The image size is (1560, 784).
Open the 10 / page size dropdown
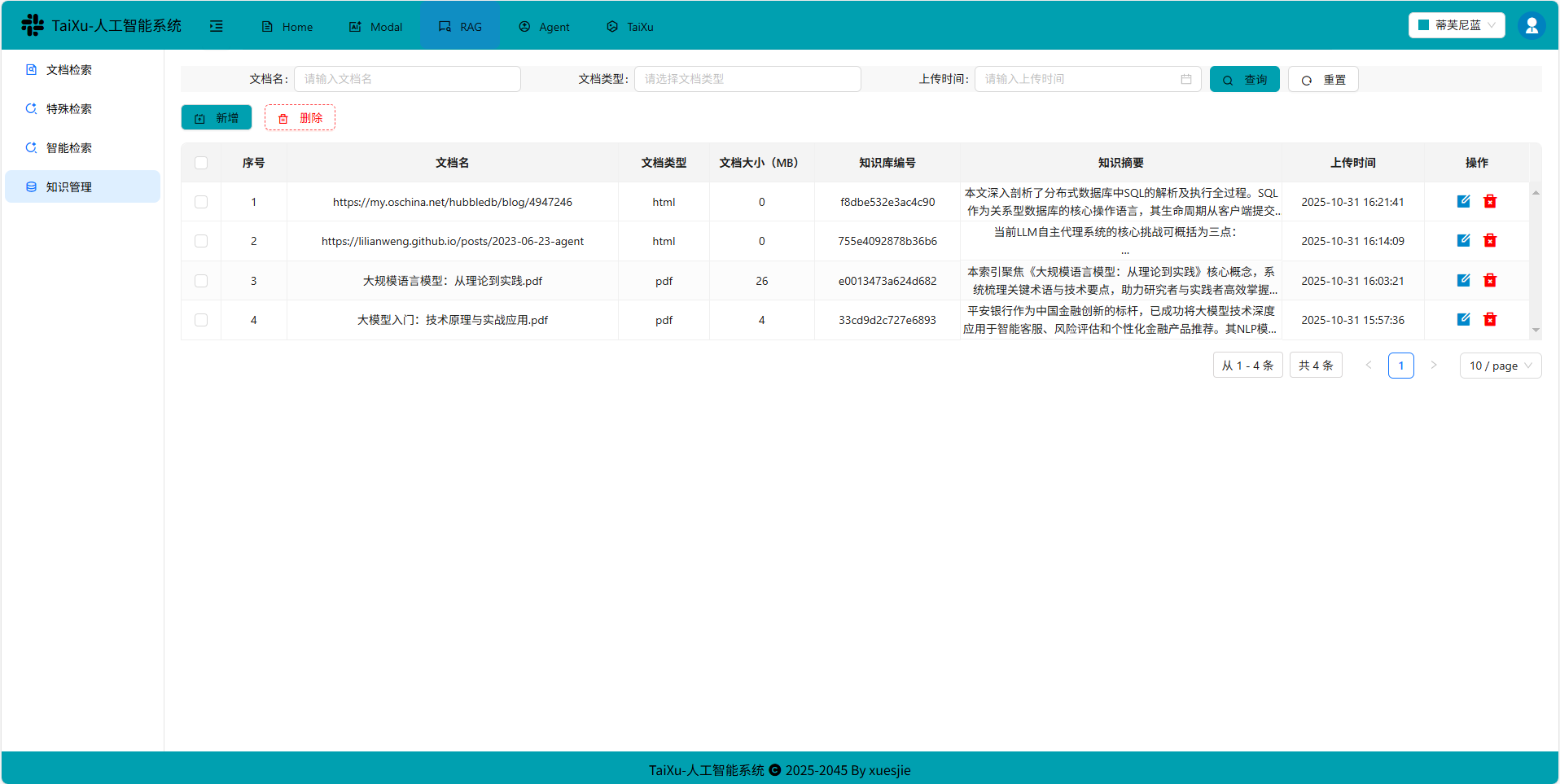1501,366
